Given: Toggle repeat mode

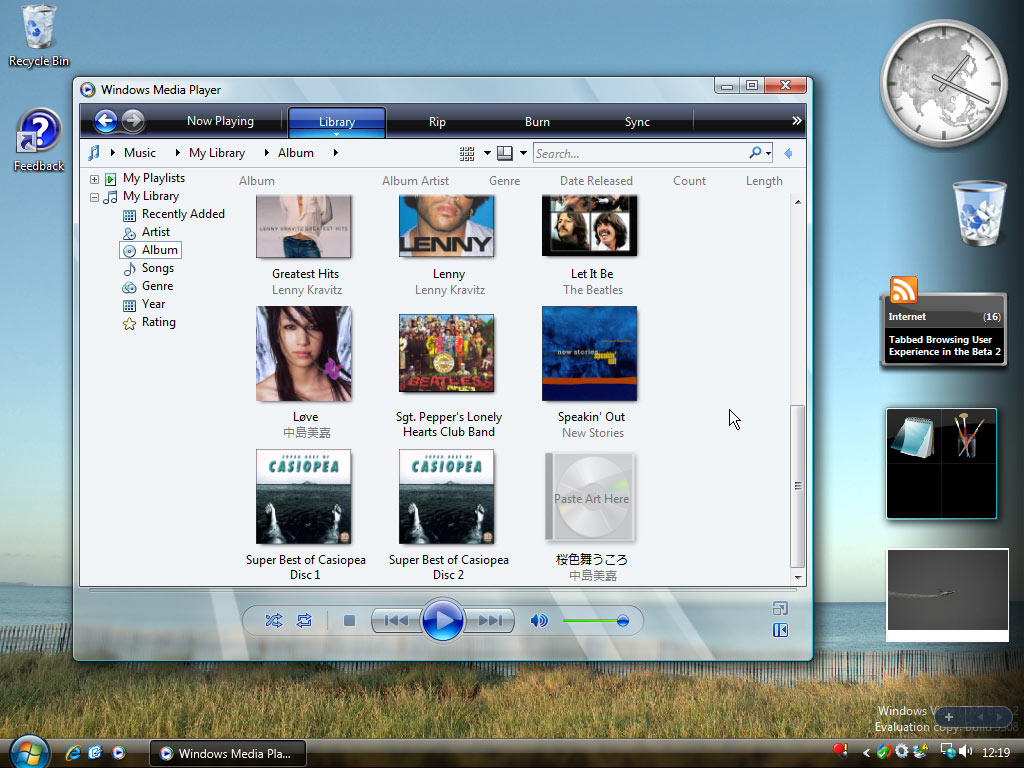Looking at the screenshot, I should click(304, 620).
